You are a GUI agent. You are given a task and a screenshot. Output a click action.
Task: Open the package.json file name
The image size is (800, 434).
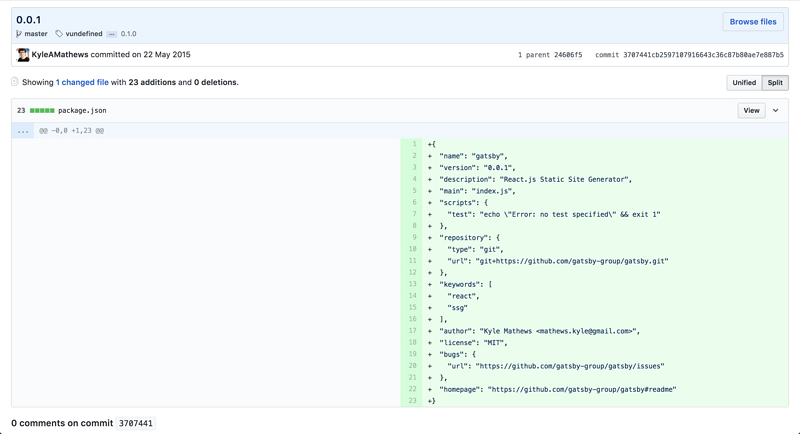[x=82, y=111]
